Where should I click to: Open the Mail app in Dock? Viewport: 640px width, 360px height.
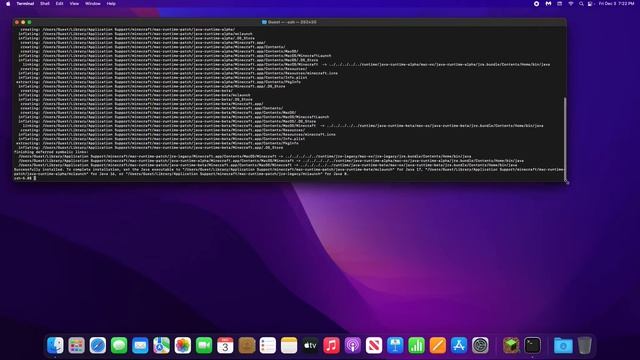[x=140, y=346]
